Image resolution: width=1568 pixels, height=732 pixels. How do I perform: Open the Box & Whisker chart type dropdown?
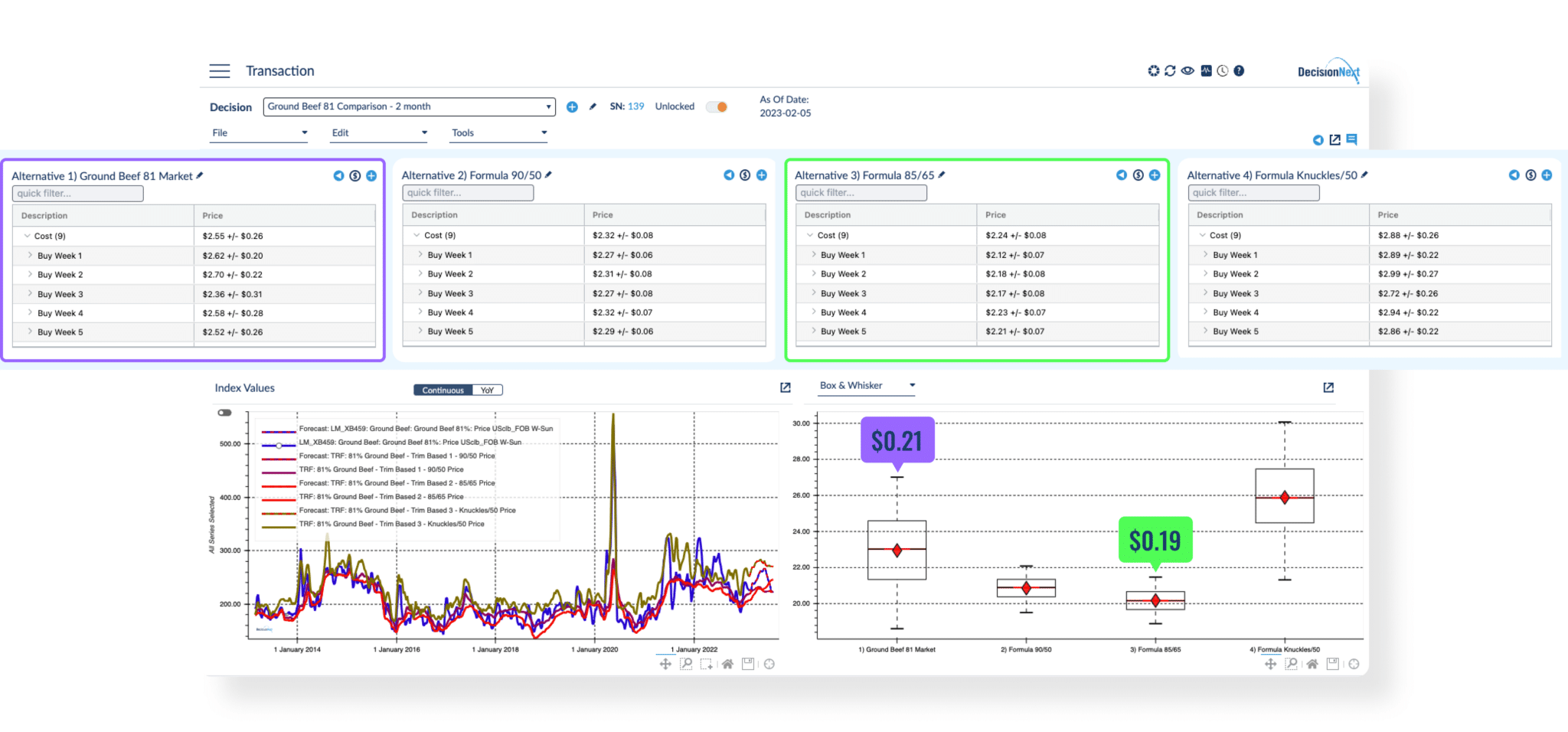tap(867, 386)
